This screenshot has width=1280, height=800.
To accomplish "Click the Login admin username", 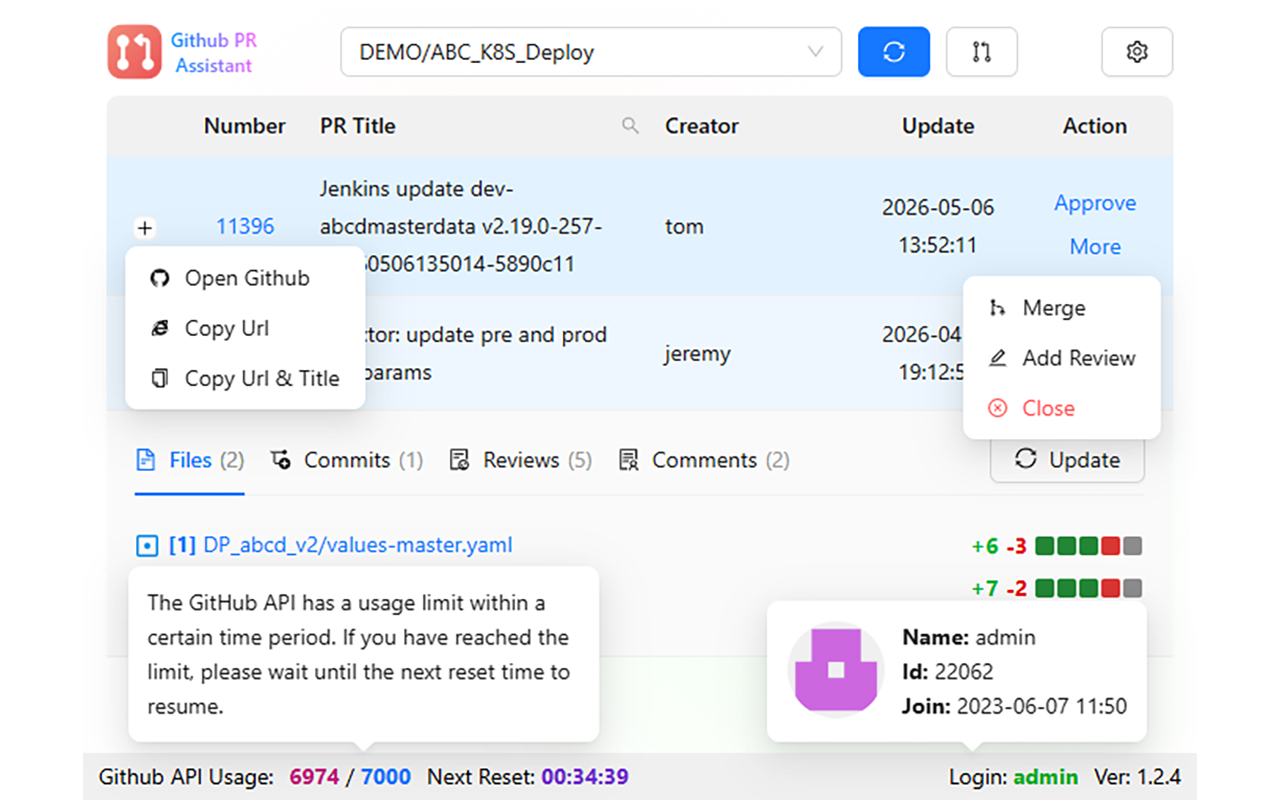I will (x=1046, y=777).
